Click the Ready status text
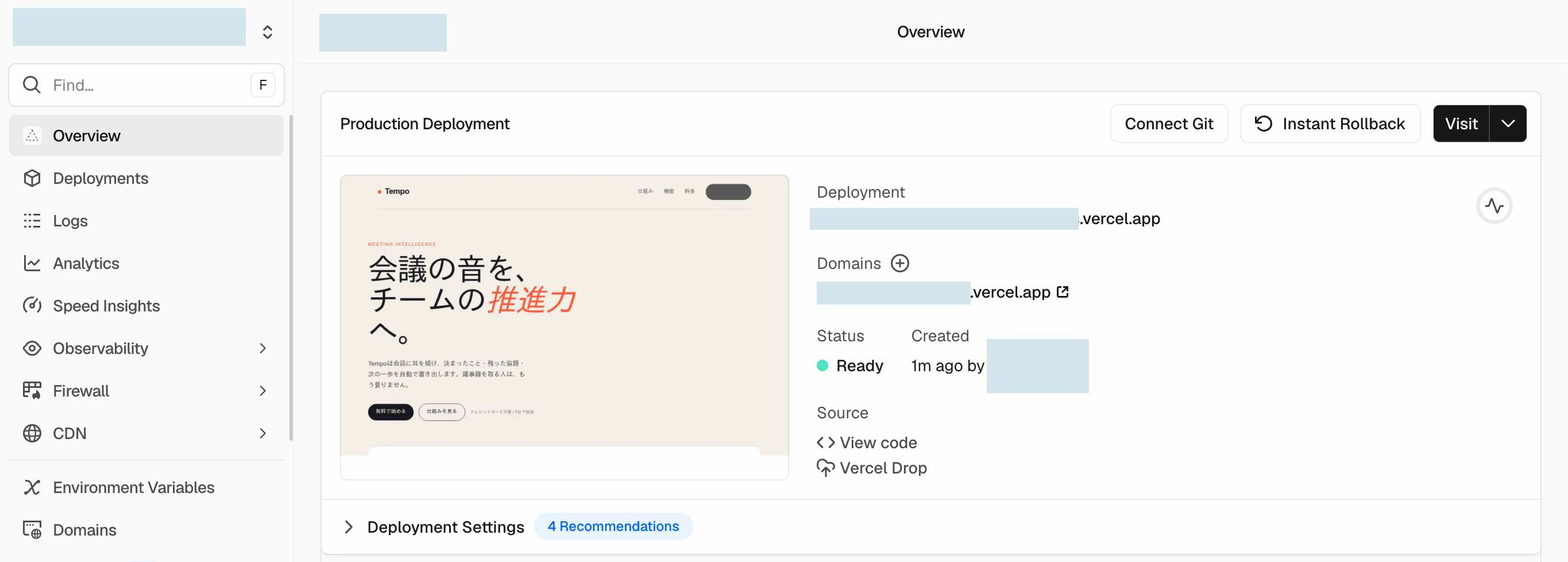1568x562 pixels. click(859, 365)
